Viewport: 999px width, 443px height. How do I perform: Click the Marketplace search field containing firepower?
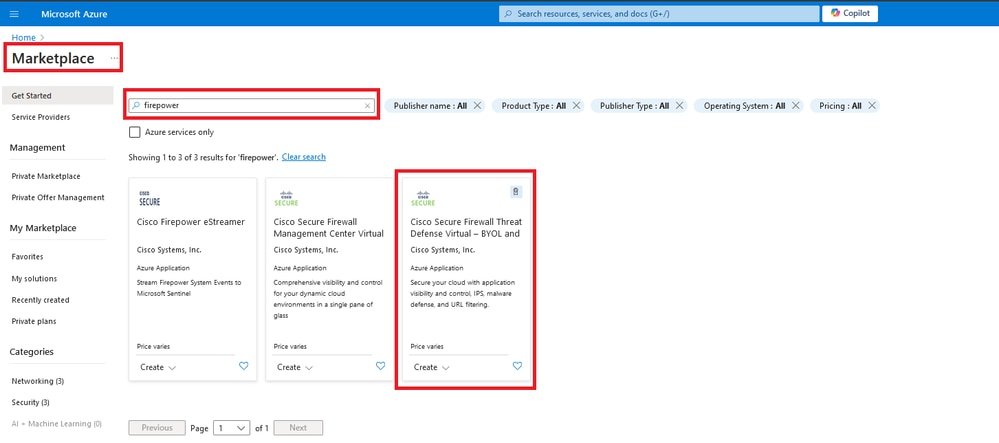pos(252,105)
